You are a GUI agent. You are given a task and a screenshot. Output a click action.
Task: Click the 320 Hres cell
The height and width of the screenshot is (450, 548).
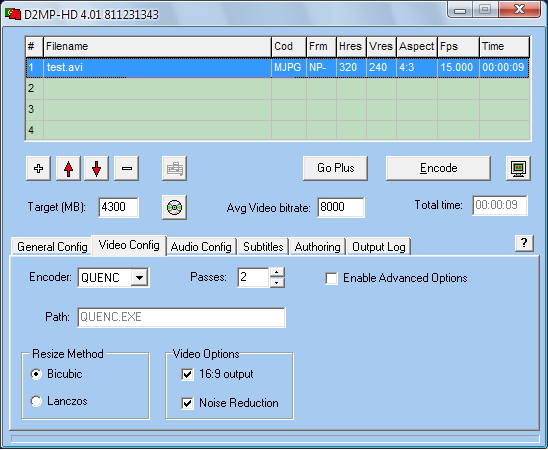(x=351, y=67)
